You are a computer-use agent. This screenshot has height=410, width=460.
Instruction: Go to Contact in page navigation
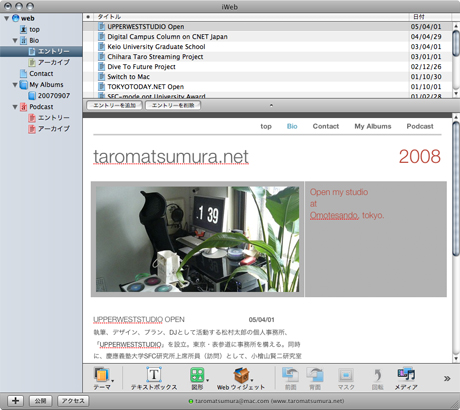coord(326,126)
